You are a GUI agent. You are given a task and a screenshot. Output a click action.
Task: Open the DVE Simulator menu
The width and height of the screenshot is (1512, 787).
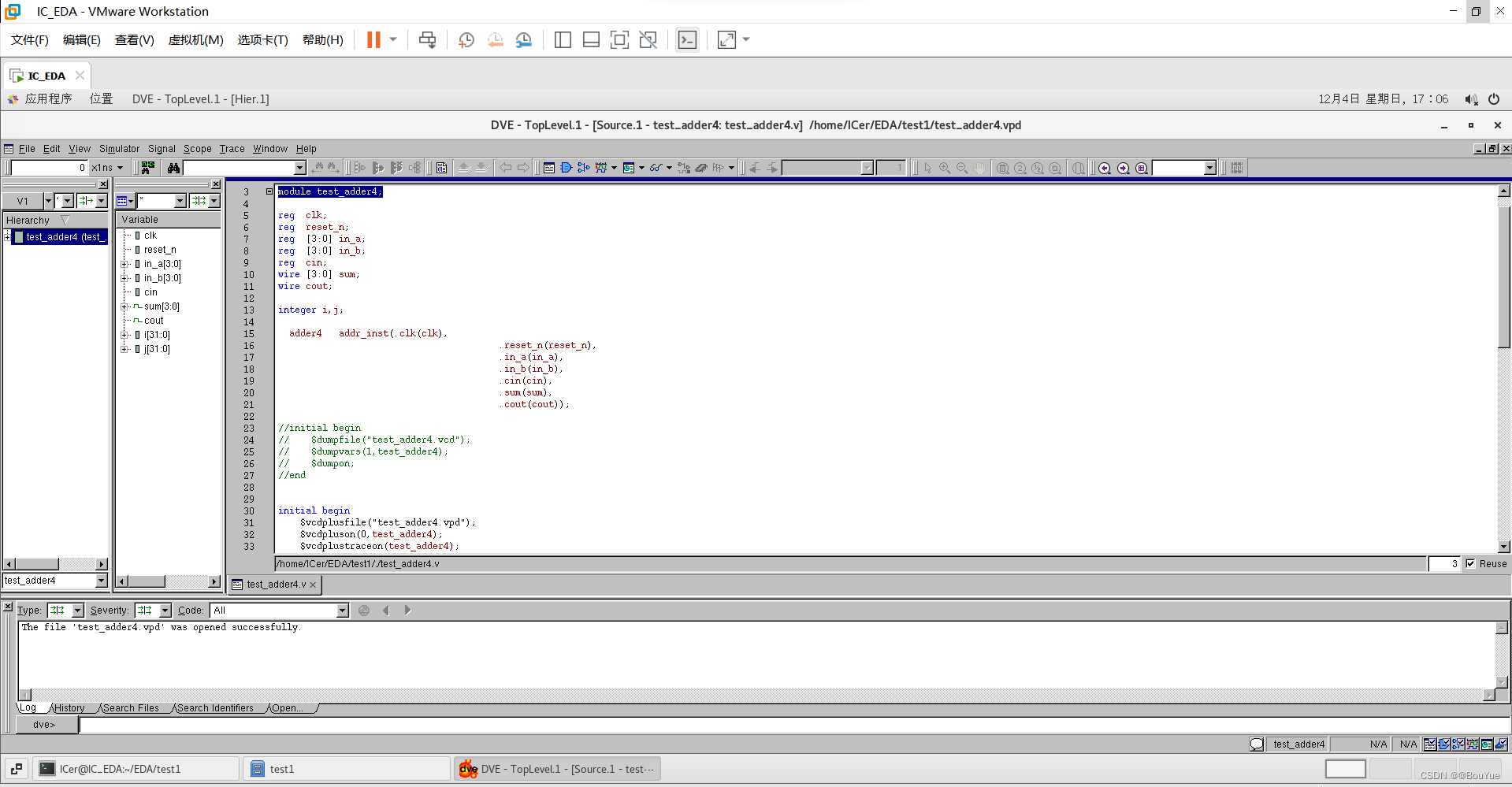tap(119, 149)
